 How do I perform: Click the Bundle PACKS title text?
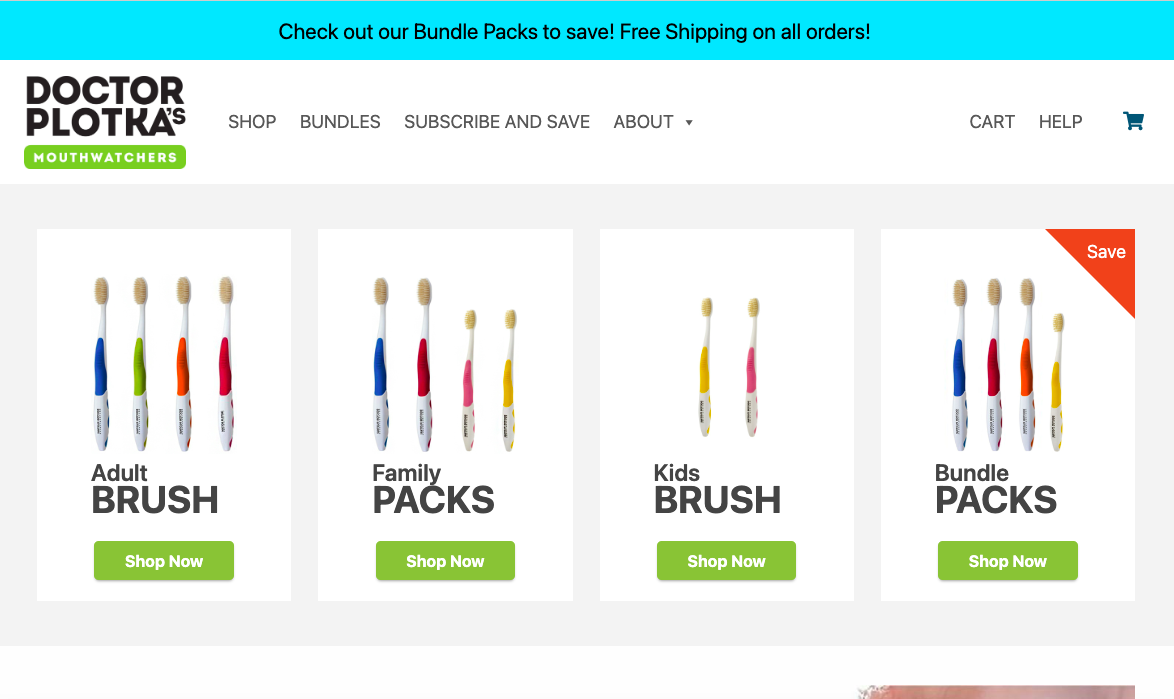click(x=996, y=490)
